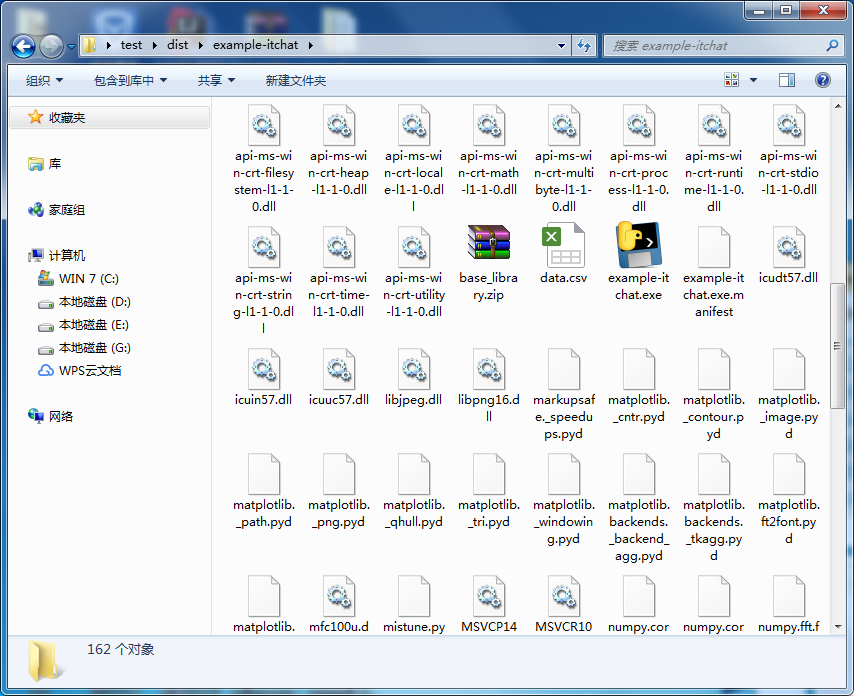Navigate to the dist breadcrumb folder
Screen dimensions: 854x696
178,45
